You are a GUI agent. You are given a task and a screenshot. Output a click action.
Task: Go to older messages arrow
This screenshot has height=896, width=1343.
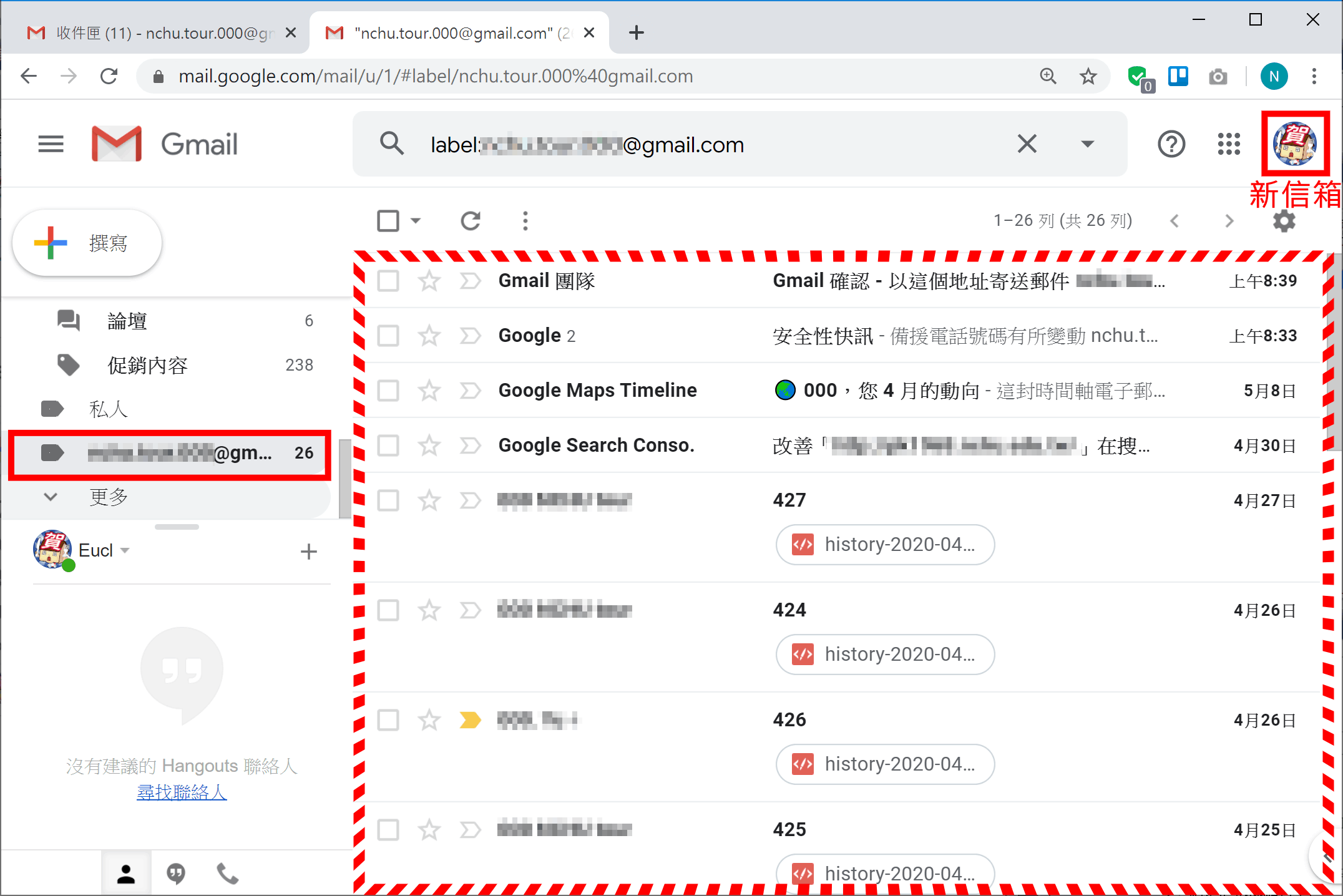tap(1229, 221)
